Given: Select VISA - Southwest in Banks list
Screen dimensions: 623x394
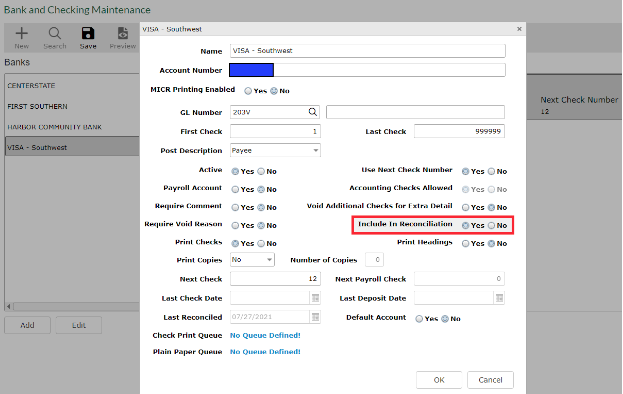Looking at the screenshot, I should point(72,147).
